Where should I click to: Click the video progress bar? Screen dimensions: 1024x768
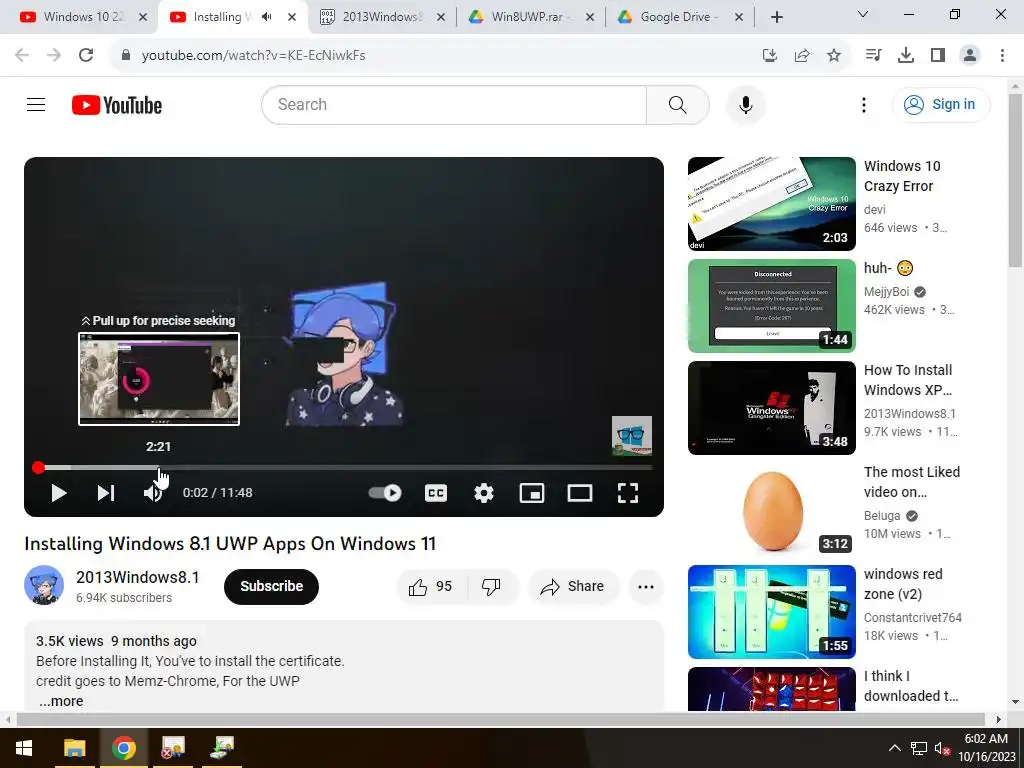coord(344,468)
